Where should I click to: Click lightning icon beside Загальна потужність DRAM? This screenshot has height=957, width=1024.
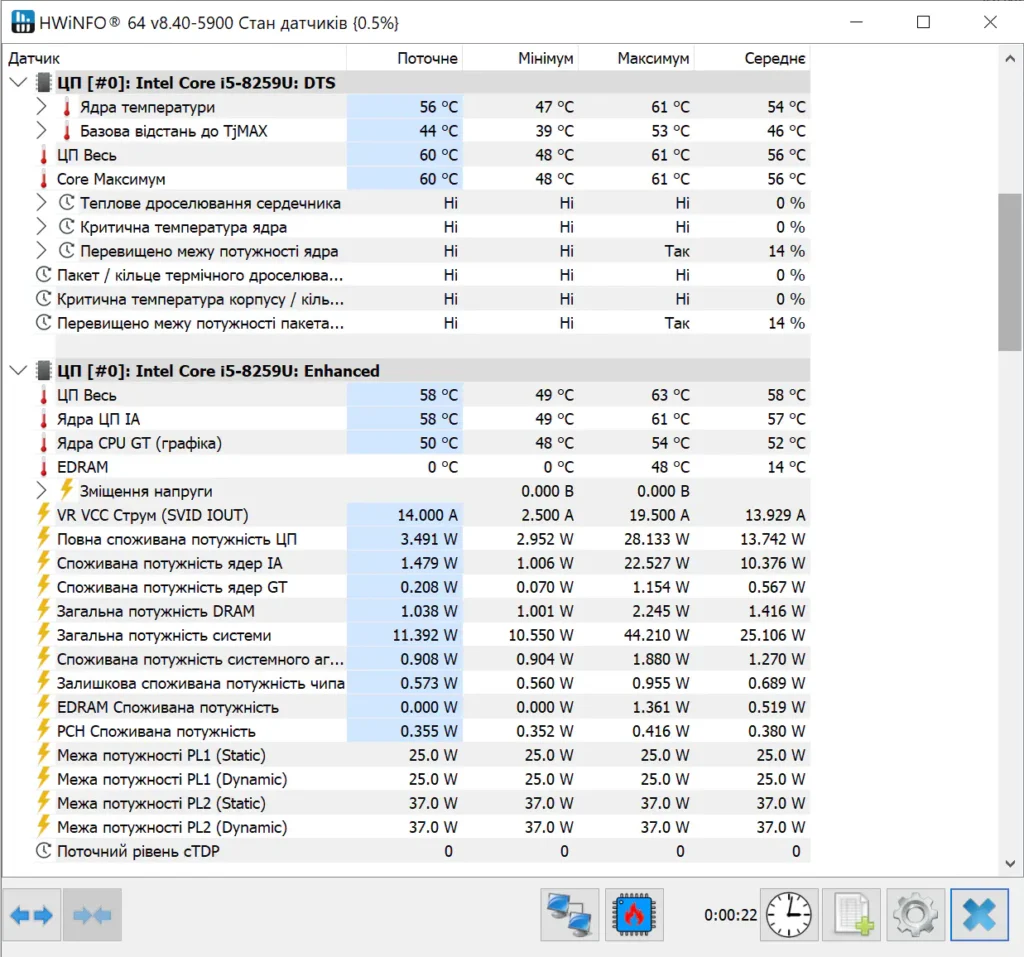(44, 609)
